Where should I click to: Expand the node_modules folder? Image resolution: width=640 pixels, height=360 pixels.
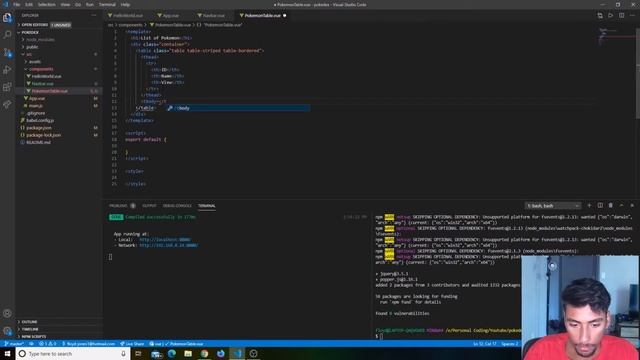[x=40, y=40]
